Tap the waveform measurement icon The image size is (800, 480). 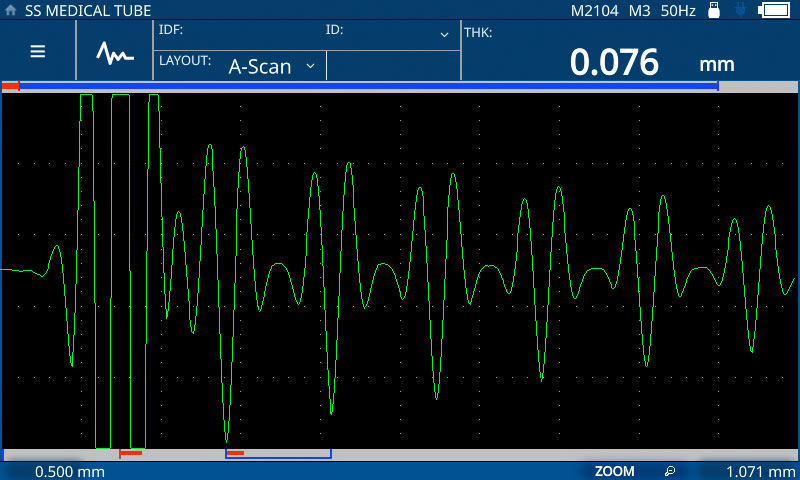(x=114, y=52)
